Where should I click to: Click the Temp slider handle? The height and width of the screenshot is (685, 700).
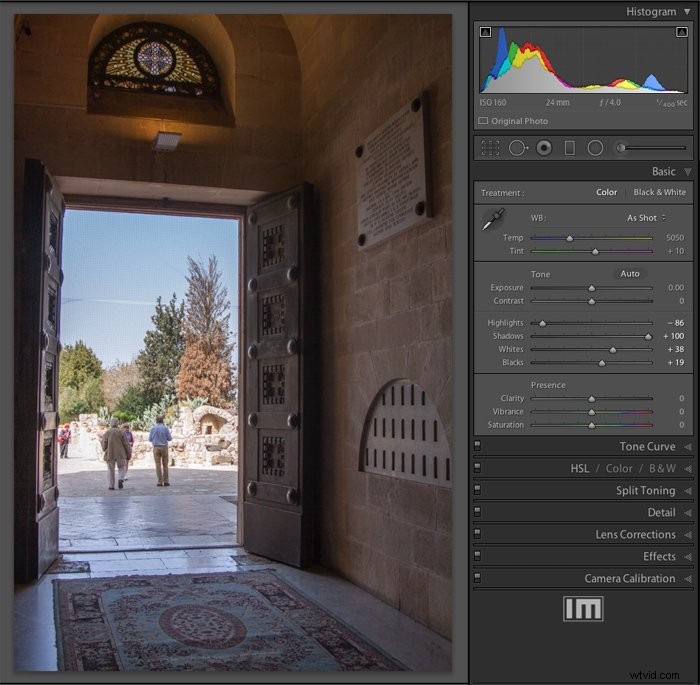pyautogui.click(x=570, y=238)
